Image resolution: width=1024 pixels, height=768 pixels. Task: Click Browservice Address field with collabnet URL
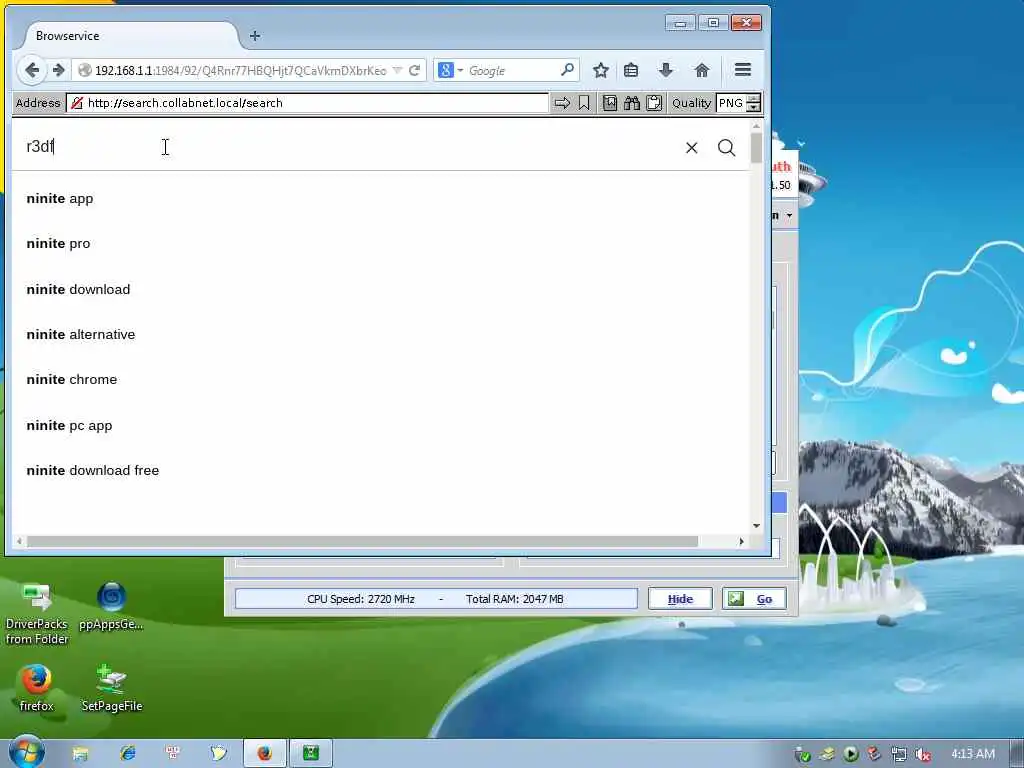pyautogui.click(x=307, y=103)
